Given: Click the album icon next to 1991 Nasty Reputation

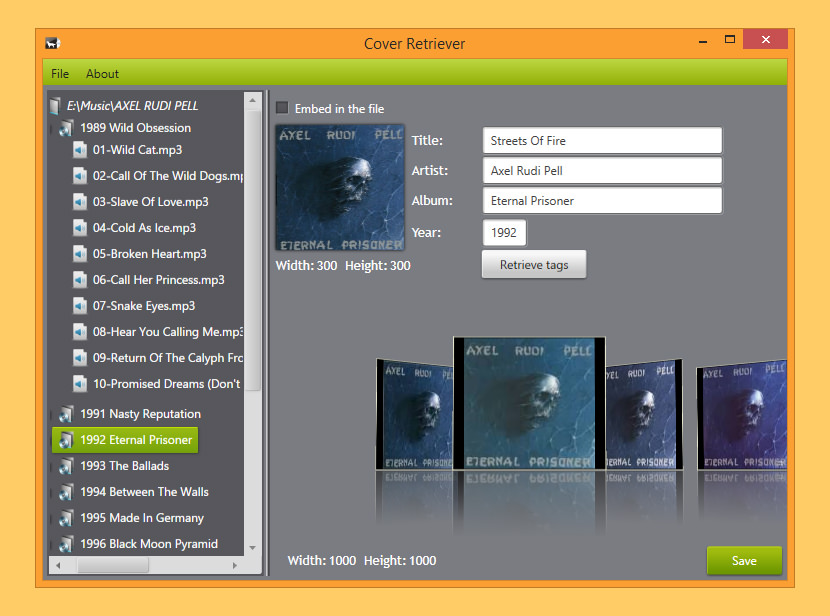Looking at the screenshot, I should (66, 414).
